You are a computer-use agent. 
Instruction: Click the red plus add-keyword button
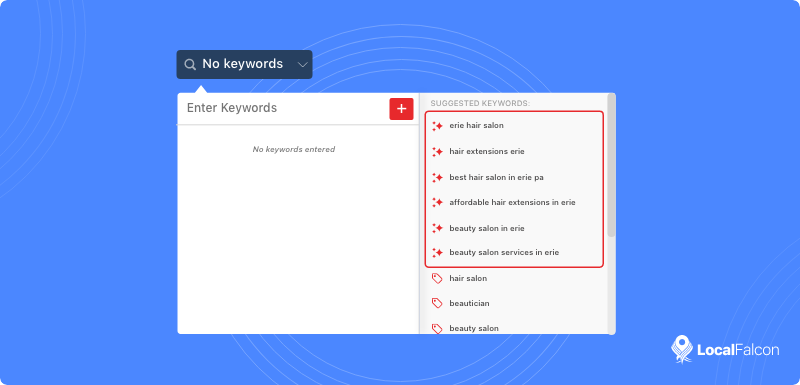point(402,109)
